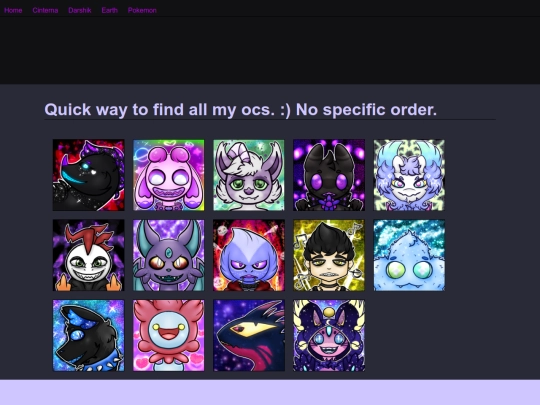Open the pale blue fluffy-haired character avatar

(x=409, y=175)
